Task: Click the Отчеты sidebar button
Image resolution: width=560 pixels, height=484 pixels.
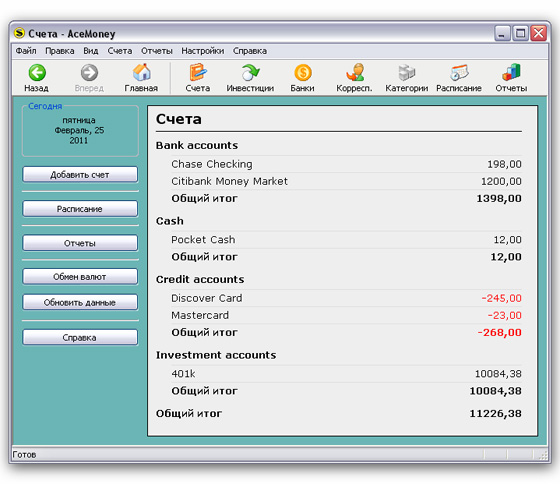Action: pyautogui.click(x=80, y=243)
